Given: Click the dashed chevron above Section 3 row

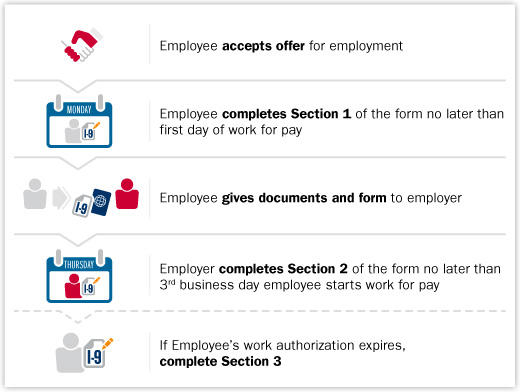Looking at the screenshot, I should tap(78, 317).
